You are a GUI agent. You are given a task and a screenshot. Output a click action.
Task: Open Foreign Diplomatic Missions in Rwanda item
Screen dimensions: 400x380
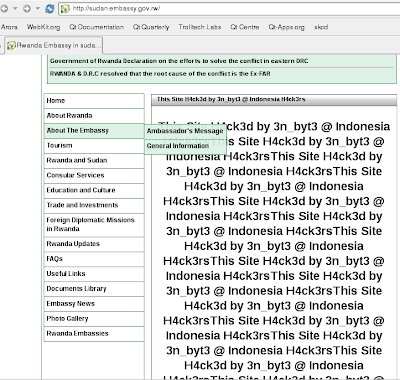(94, 225)
